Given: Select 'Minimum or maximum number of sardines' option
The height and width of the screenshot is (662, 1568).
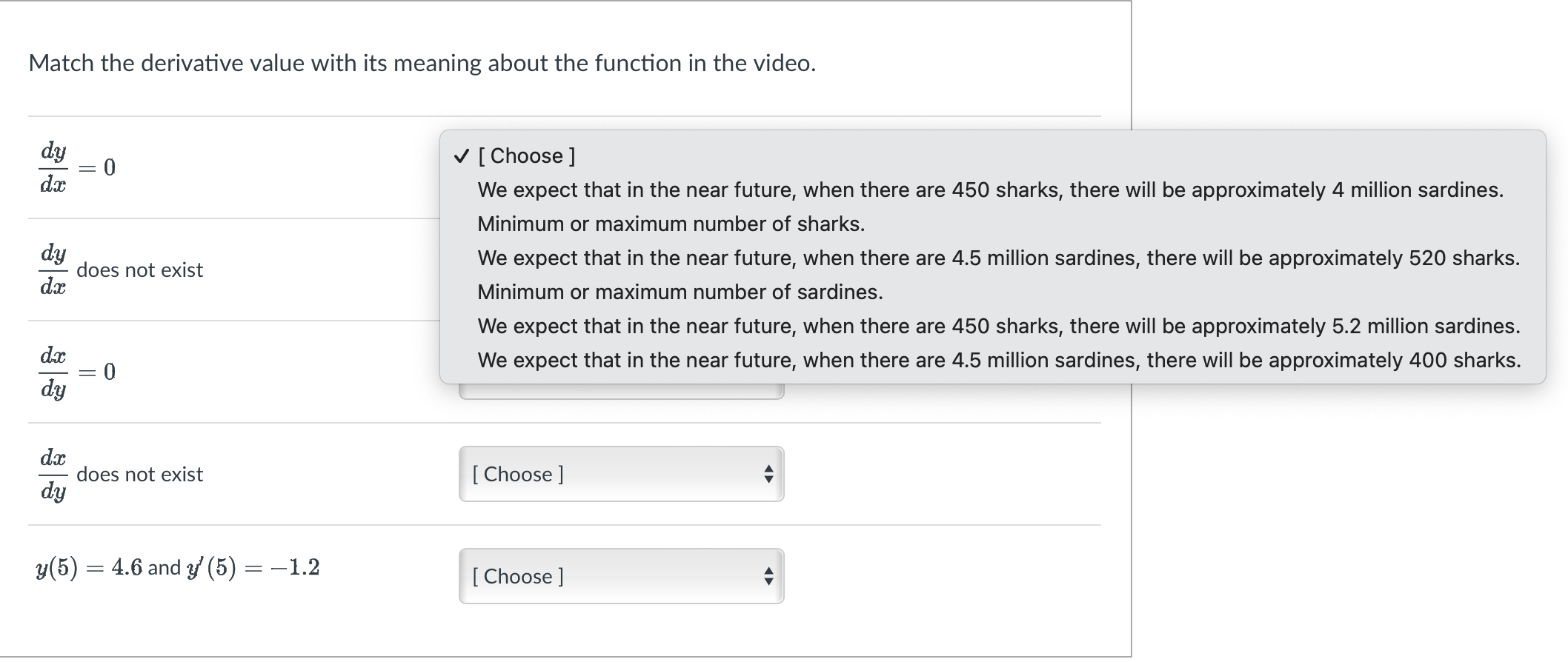Looking at the screenshot, I should pos(680,292).
